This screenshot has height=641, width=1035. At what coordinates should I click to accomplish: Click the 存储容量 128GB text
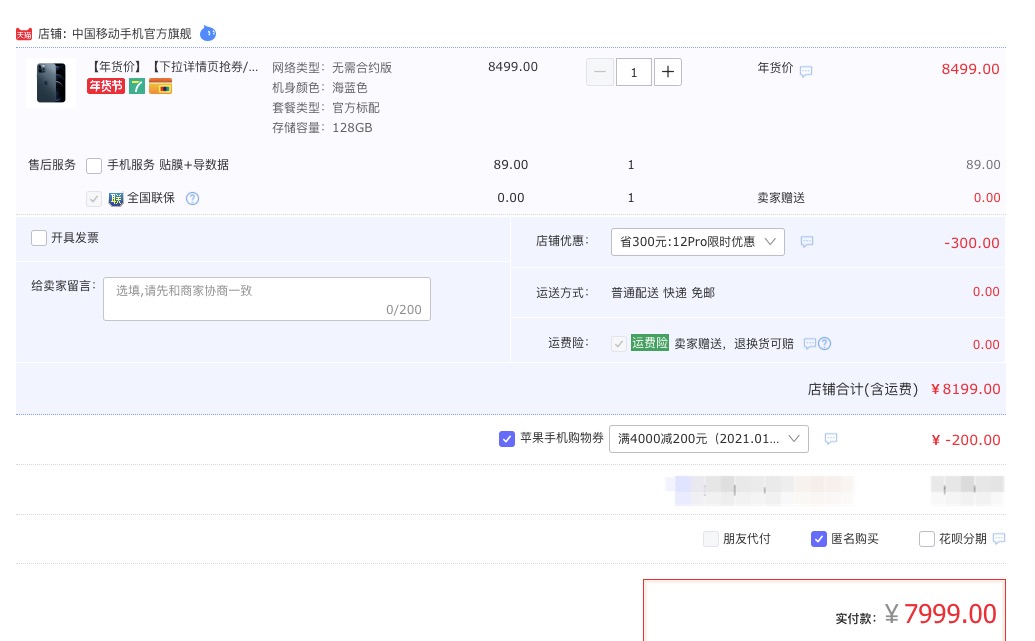coord(322,127)
